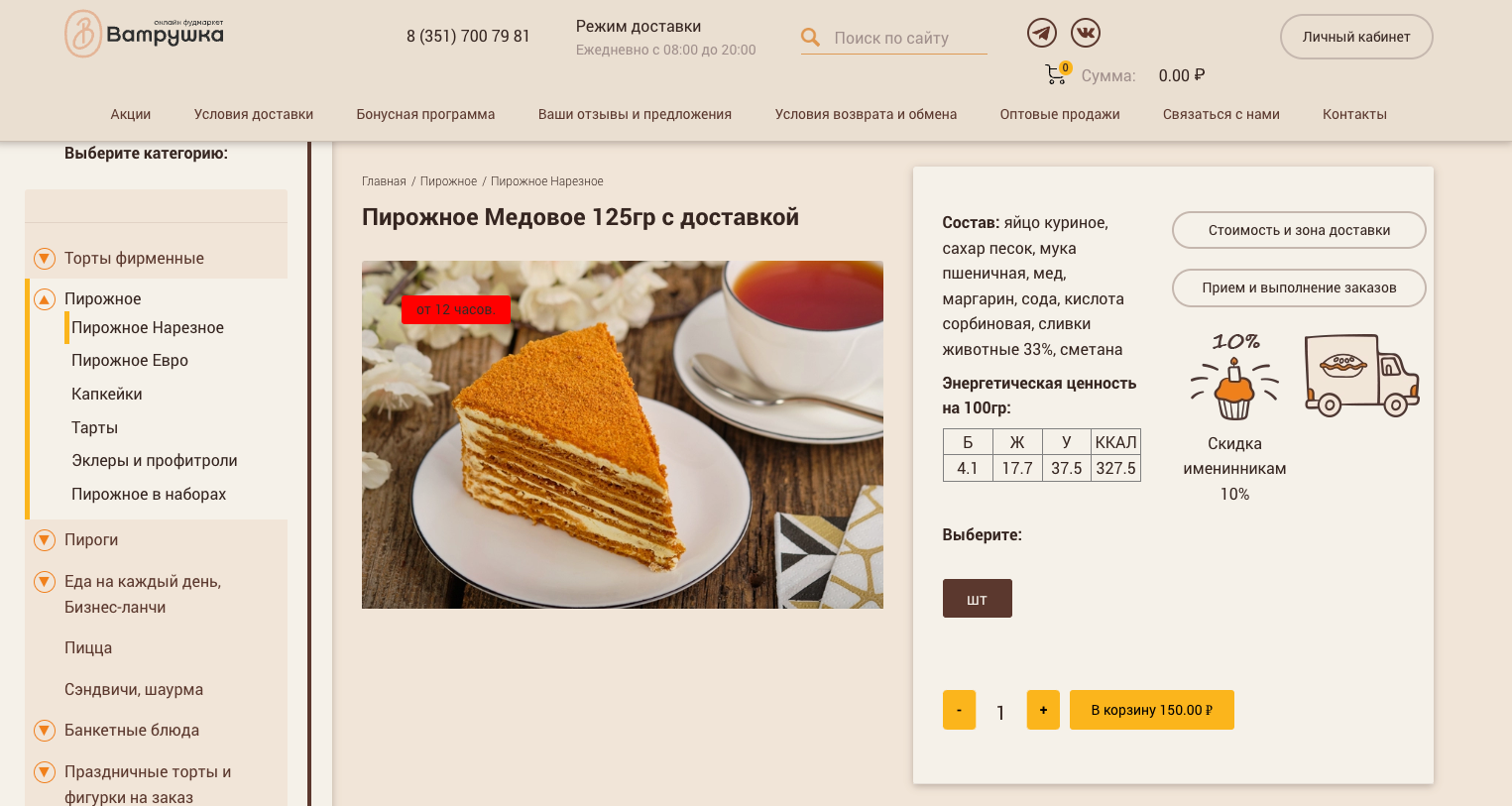Viewport: 1512px width, 806px height.
Task: Collapse the Пирожное category arrow
Action: [x=45, y=299]
